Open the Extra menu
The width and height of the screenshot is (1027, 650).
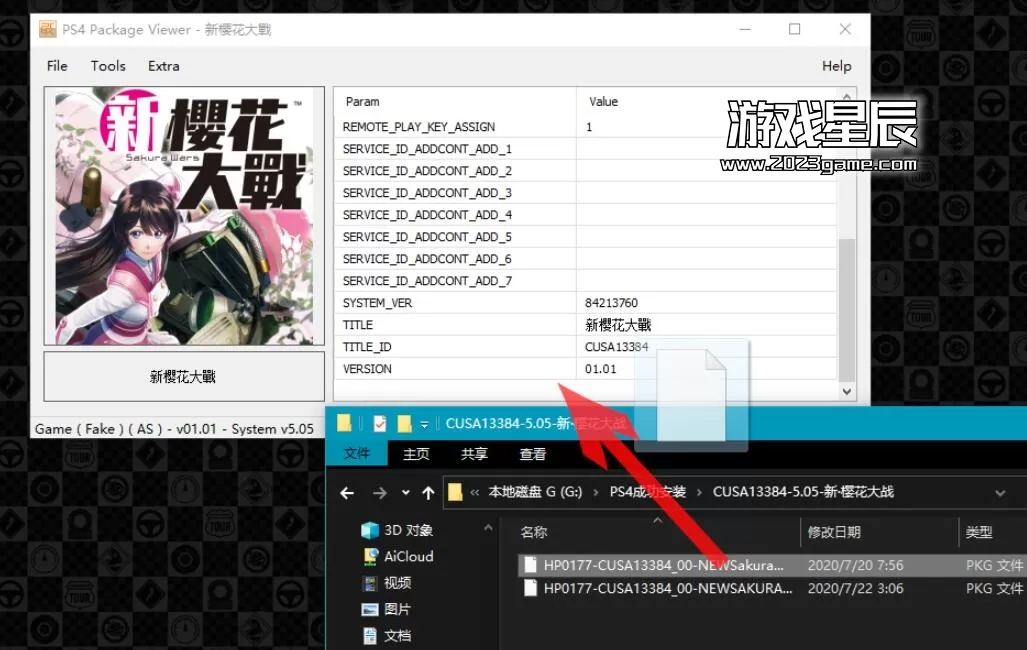(162, 66)
